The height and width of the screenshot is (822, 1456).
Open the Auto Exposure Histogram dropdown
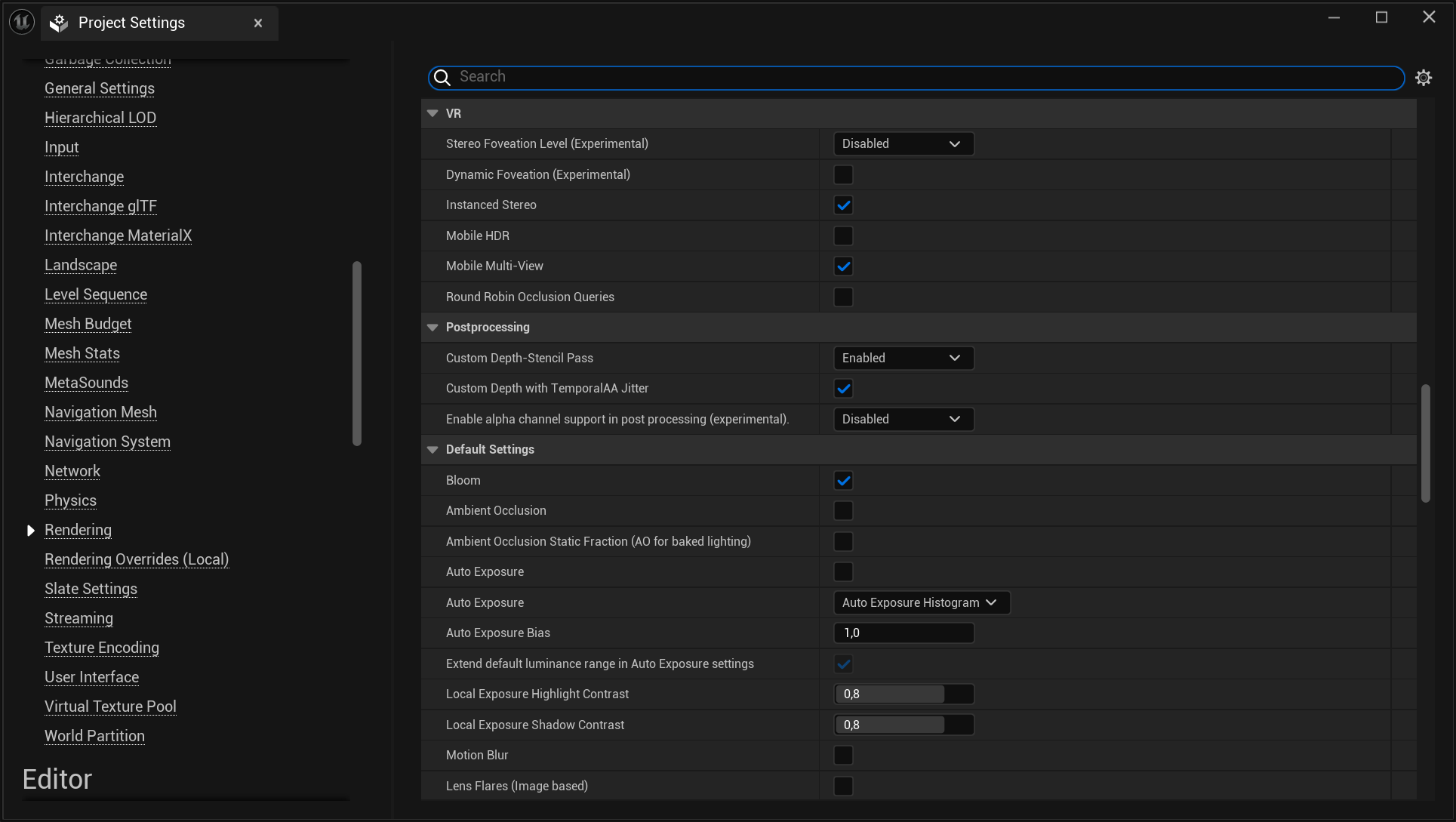coord(921,602)
